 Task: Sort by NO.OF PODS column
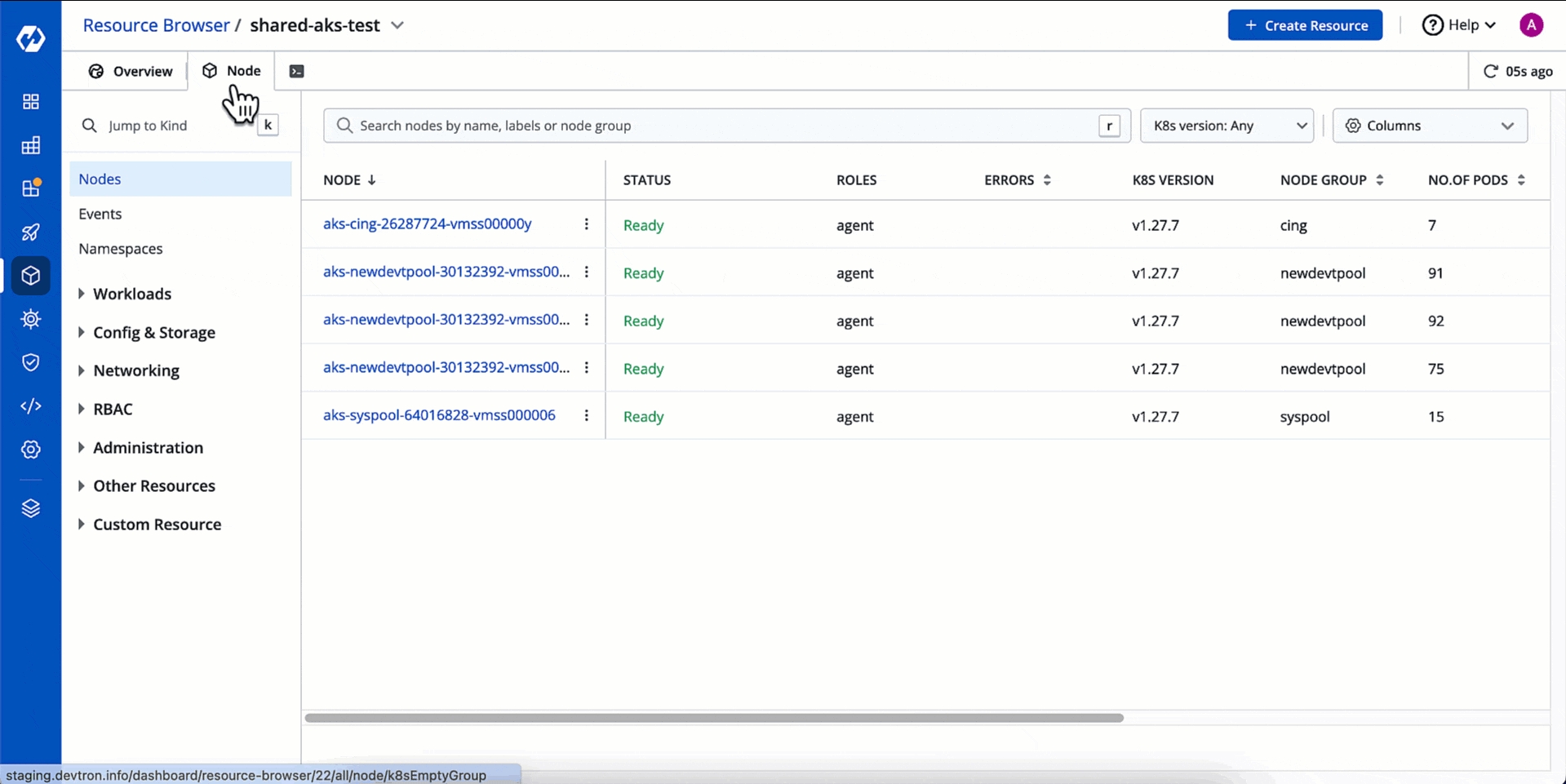pos(1521,180)
